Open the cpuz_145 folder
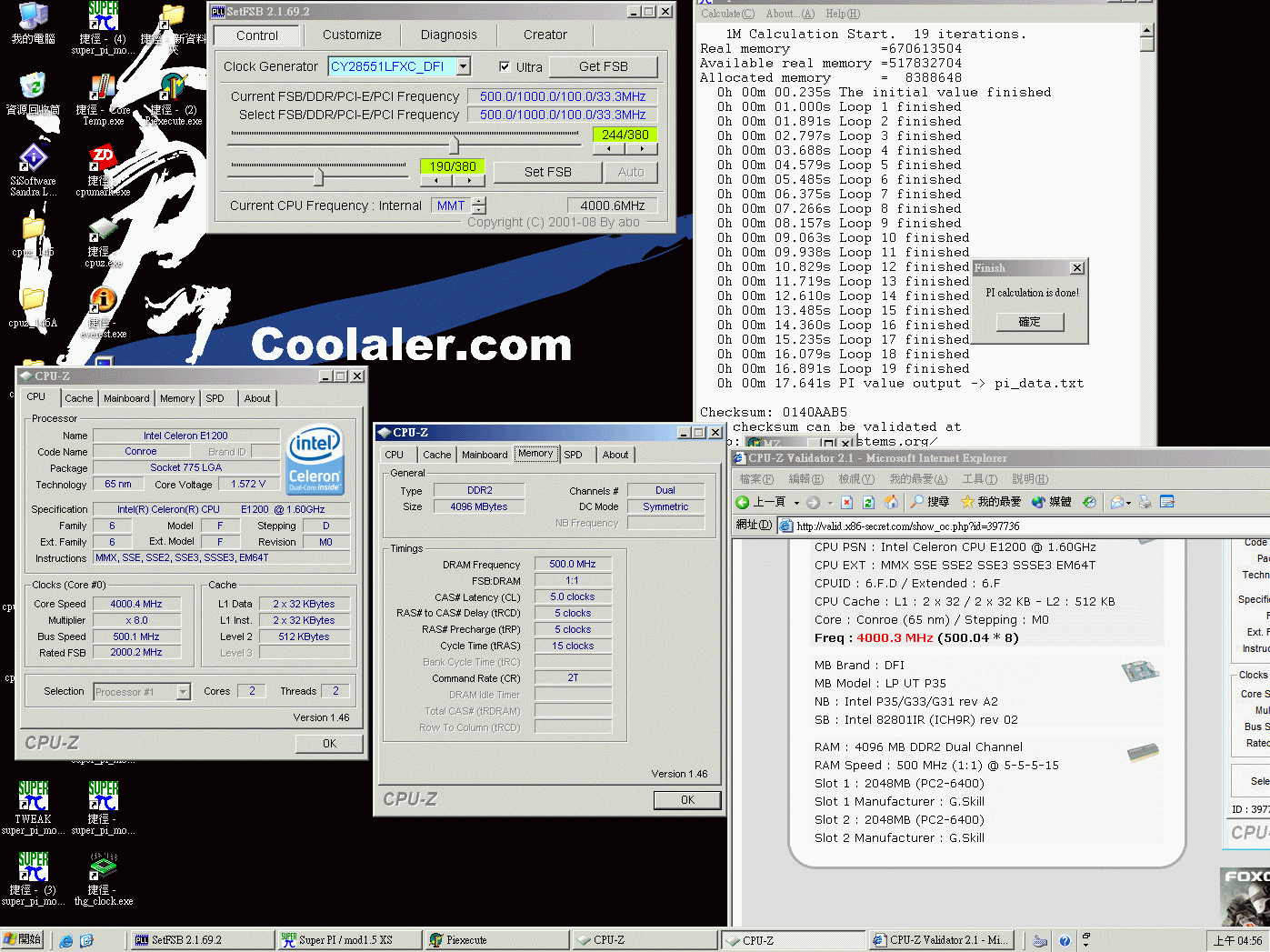 33,238
